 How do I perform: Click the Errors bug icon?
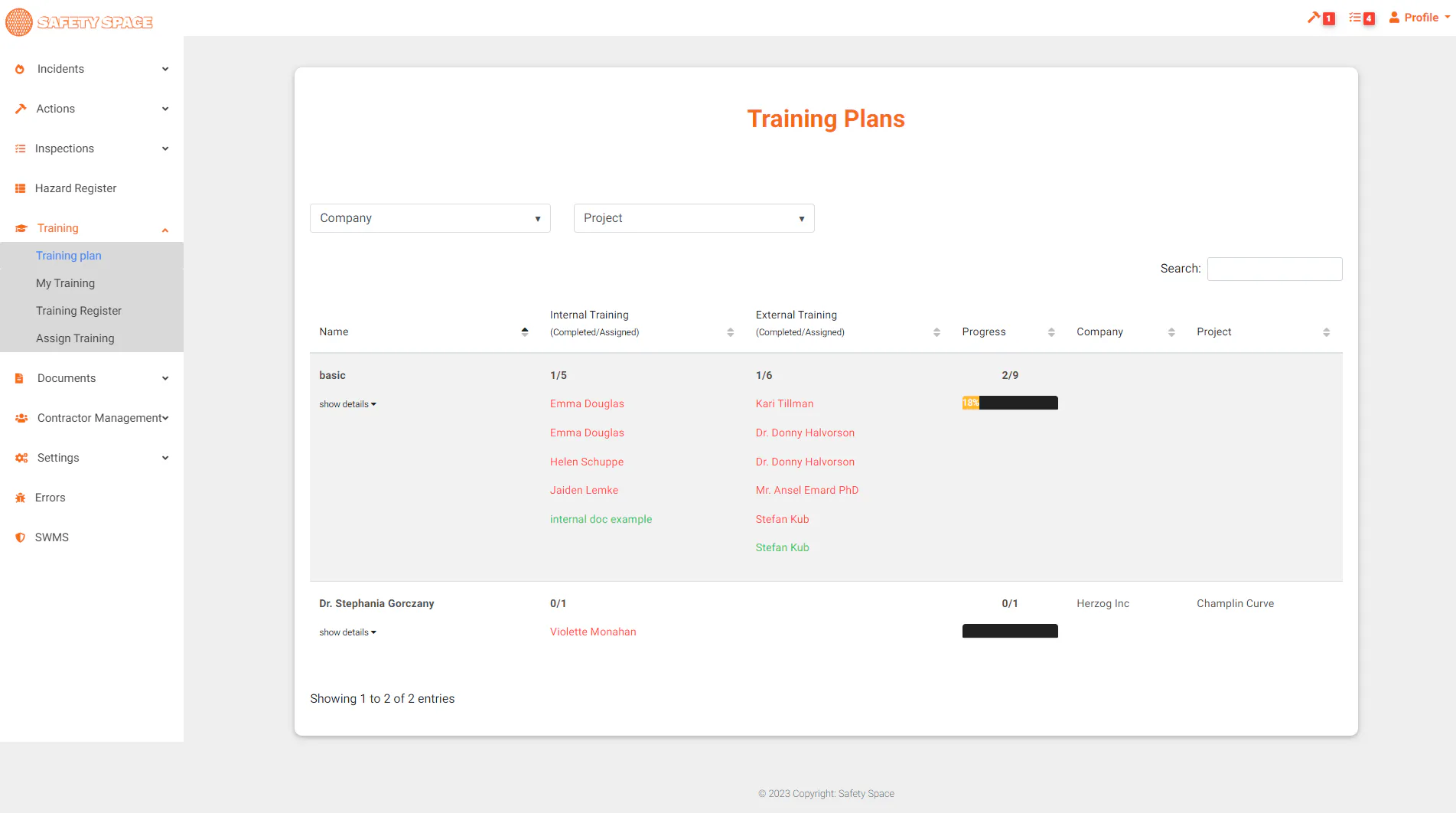point(21,498)
